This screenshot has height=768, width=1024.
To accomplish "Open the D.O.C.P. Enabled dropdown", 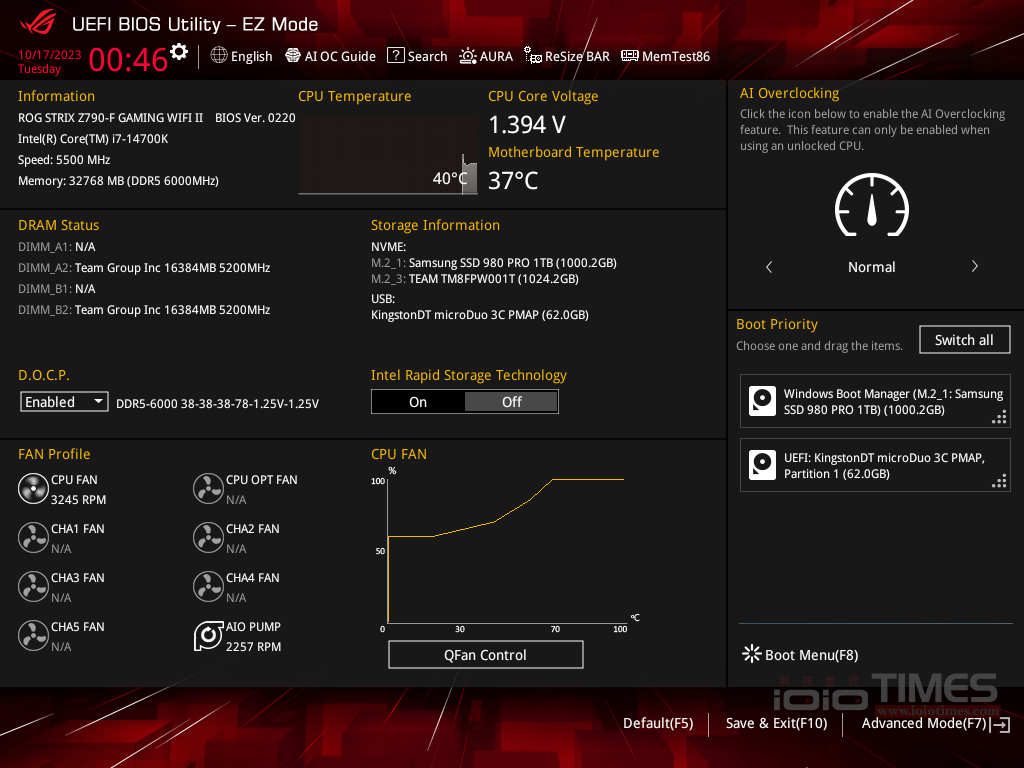I will click(x=63, y=401).
